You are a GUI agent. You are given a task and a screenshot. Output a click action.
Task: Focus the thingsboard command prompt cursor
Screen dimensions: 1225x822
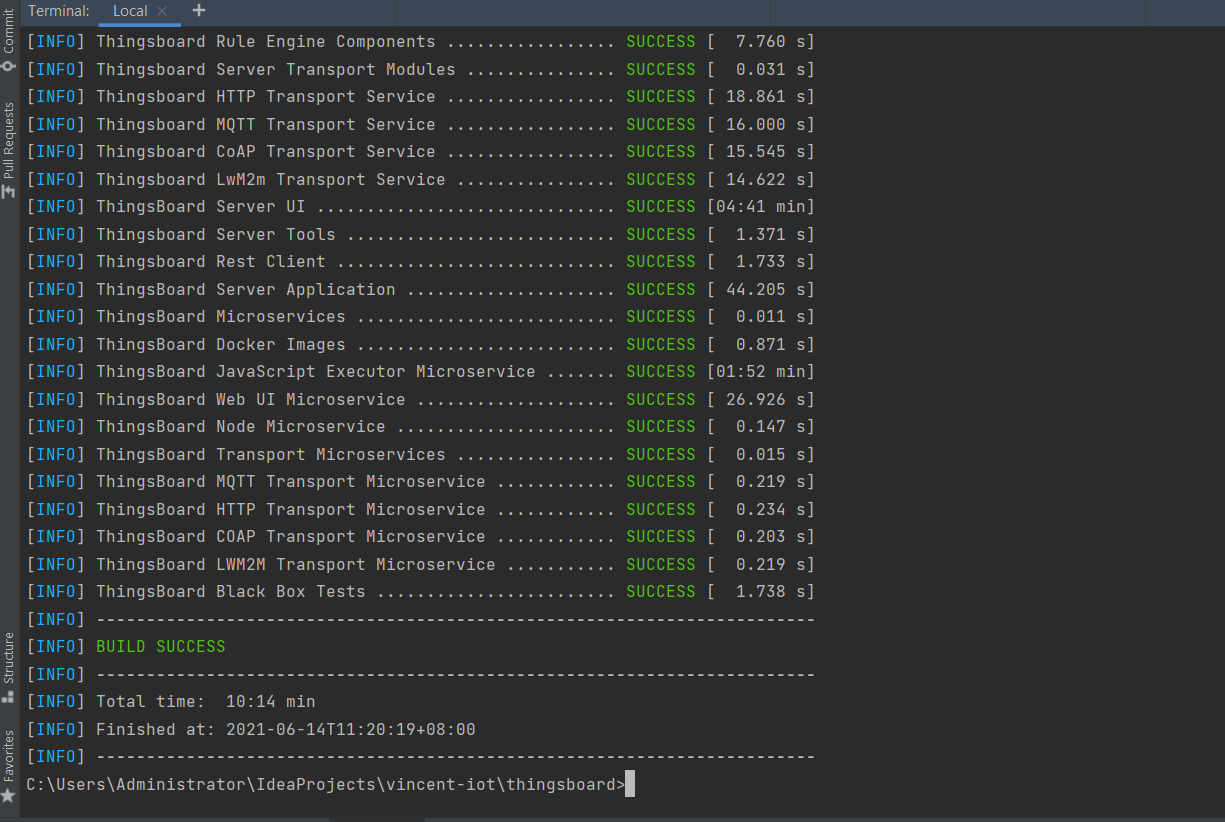click(630, 785)
